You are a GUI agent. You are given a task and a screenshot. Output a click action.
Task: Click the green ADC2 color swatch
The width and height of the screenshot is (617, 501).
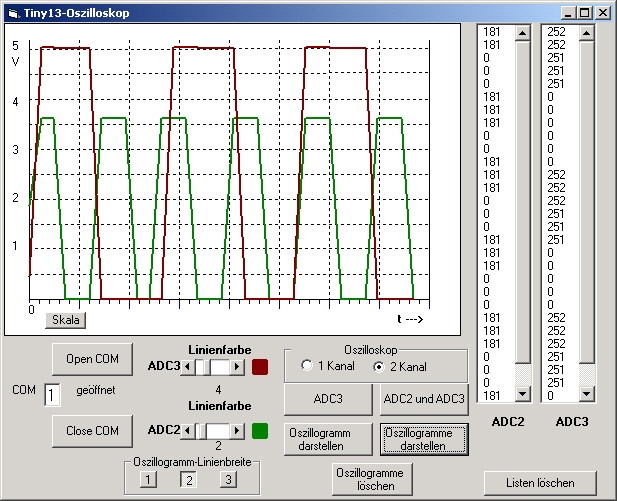point(260,431)
